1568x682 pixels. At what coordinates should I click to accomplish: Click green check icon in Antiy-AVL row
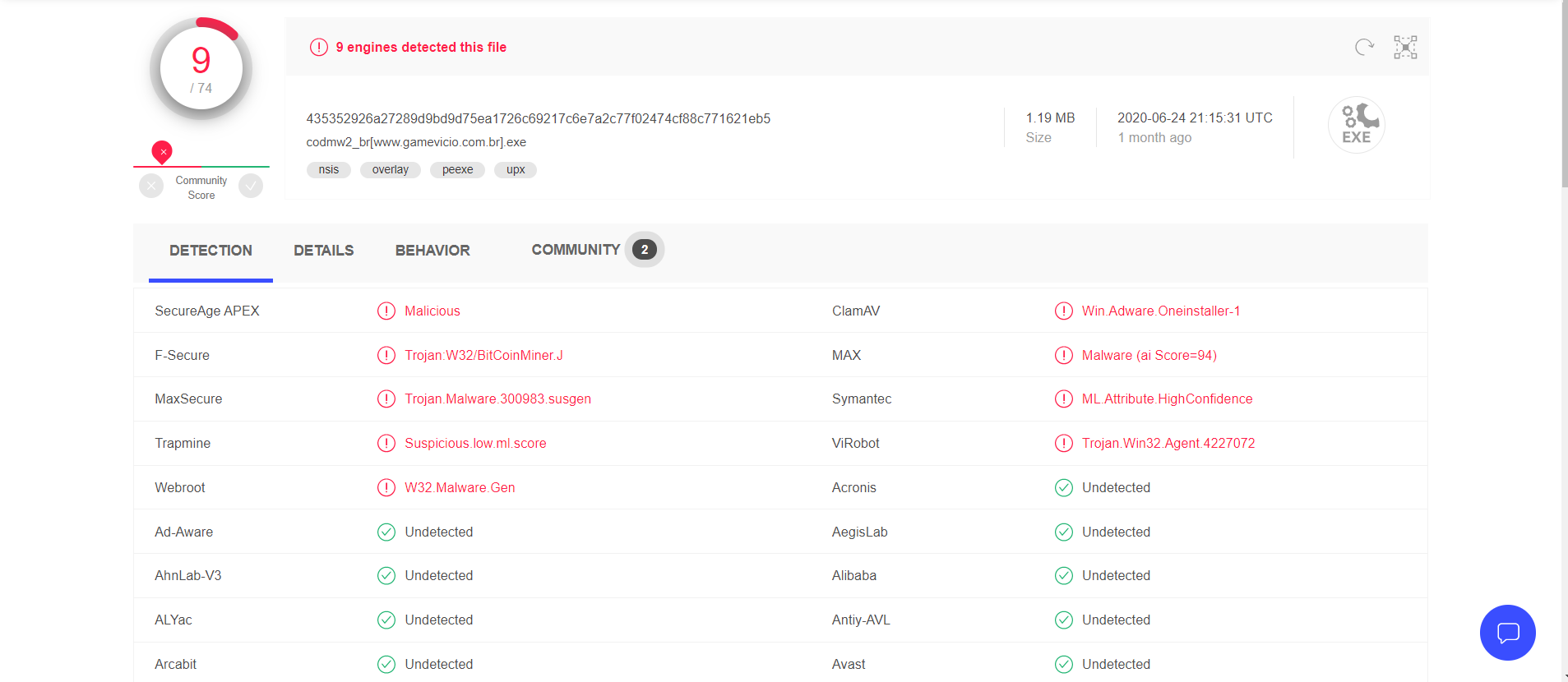1064,620
